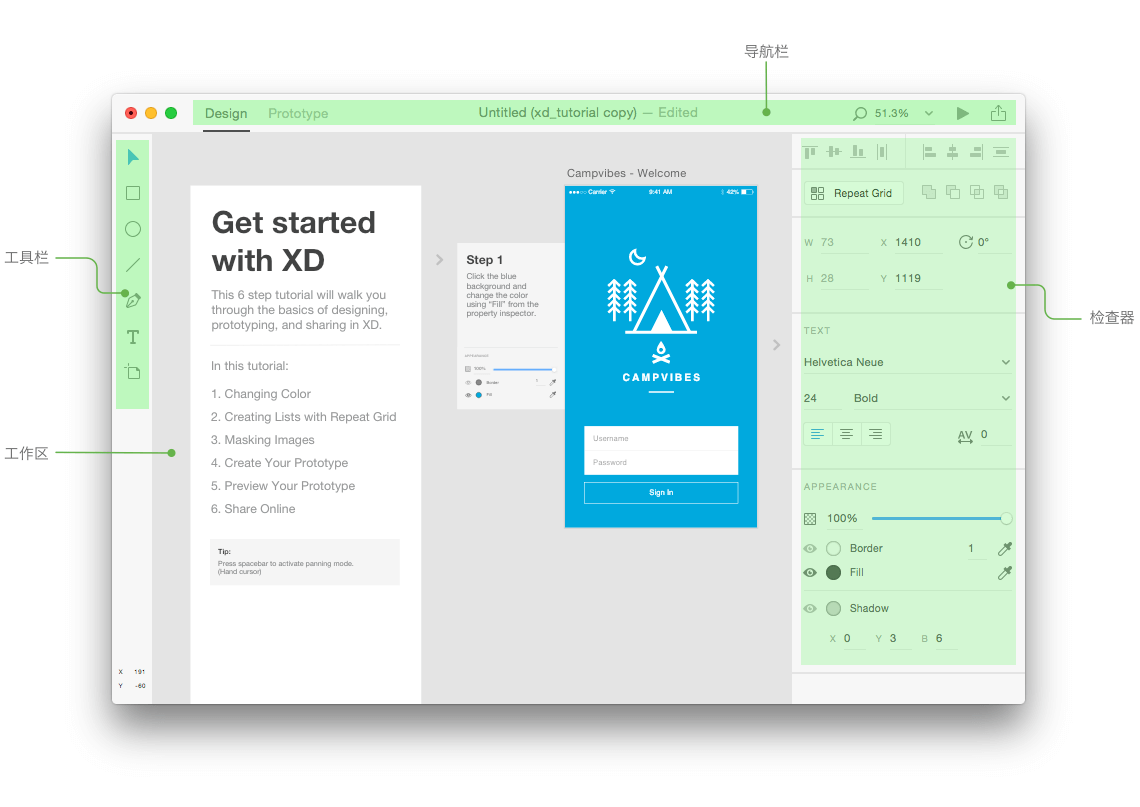Click the Share export icon
The height and width of the screenshot is (807, 1140).
(998, 112)
